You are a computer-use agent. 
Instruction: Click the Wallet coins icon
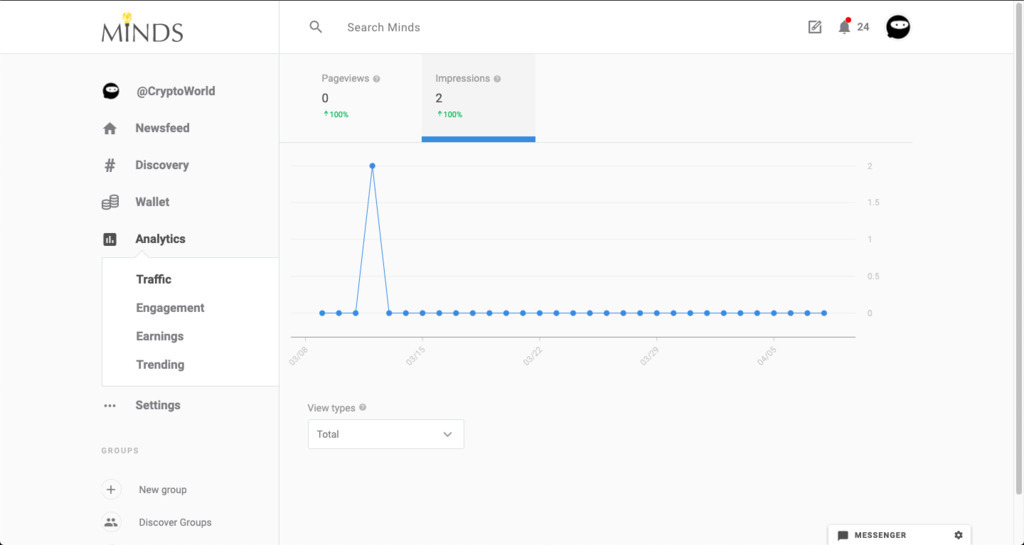pos(110,202)
